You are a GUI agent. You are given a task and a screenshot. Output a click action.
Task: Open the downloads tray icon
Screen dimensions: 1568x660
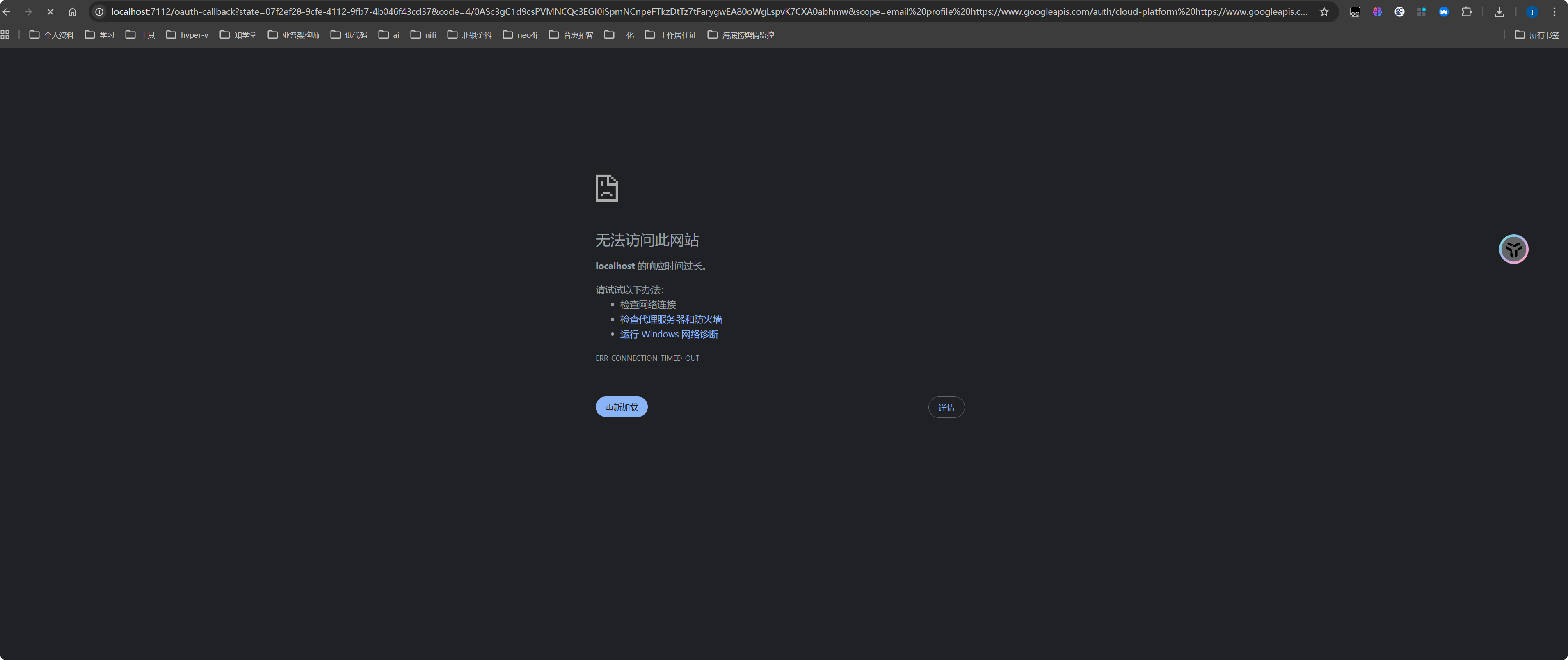click(1499, 11)
